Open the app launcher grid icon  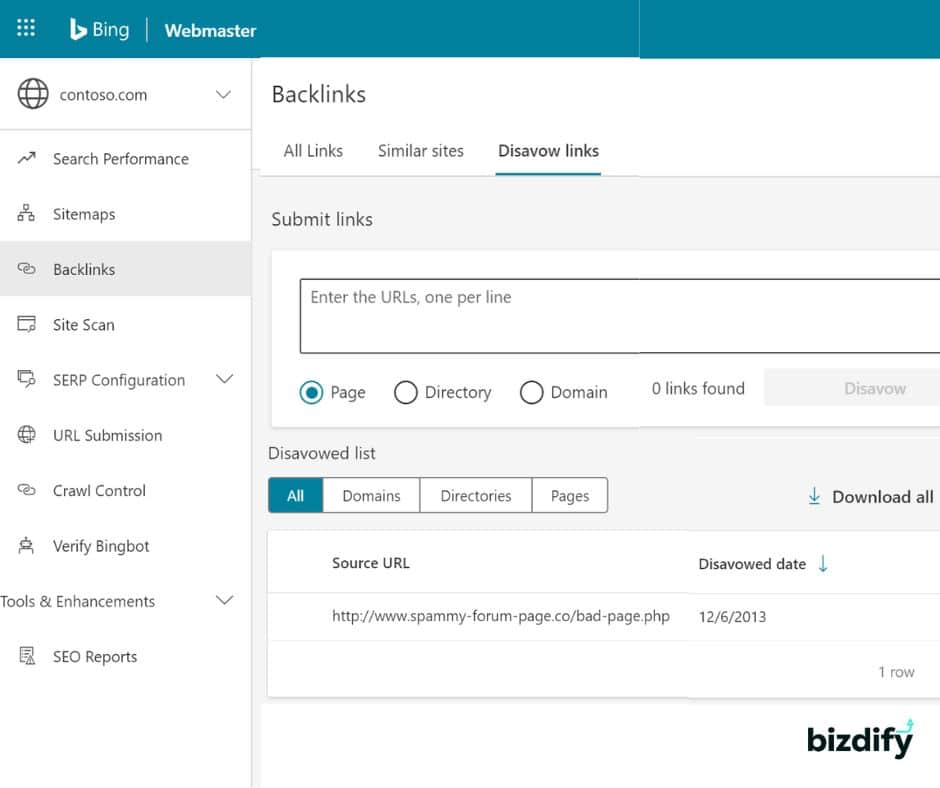pos(26,28)
